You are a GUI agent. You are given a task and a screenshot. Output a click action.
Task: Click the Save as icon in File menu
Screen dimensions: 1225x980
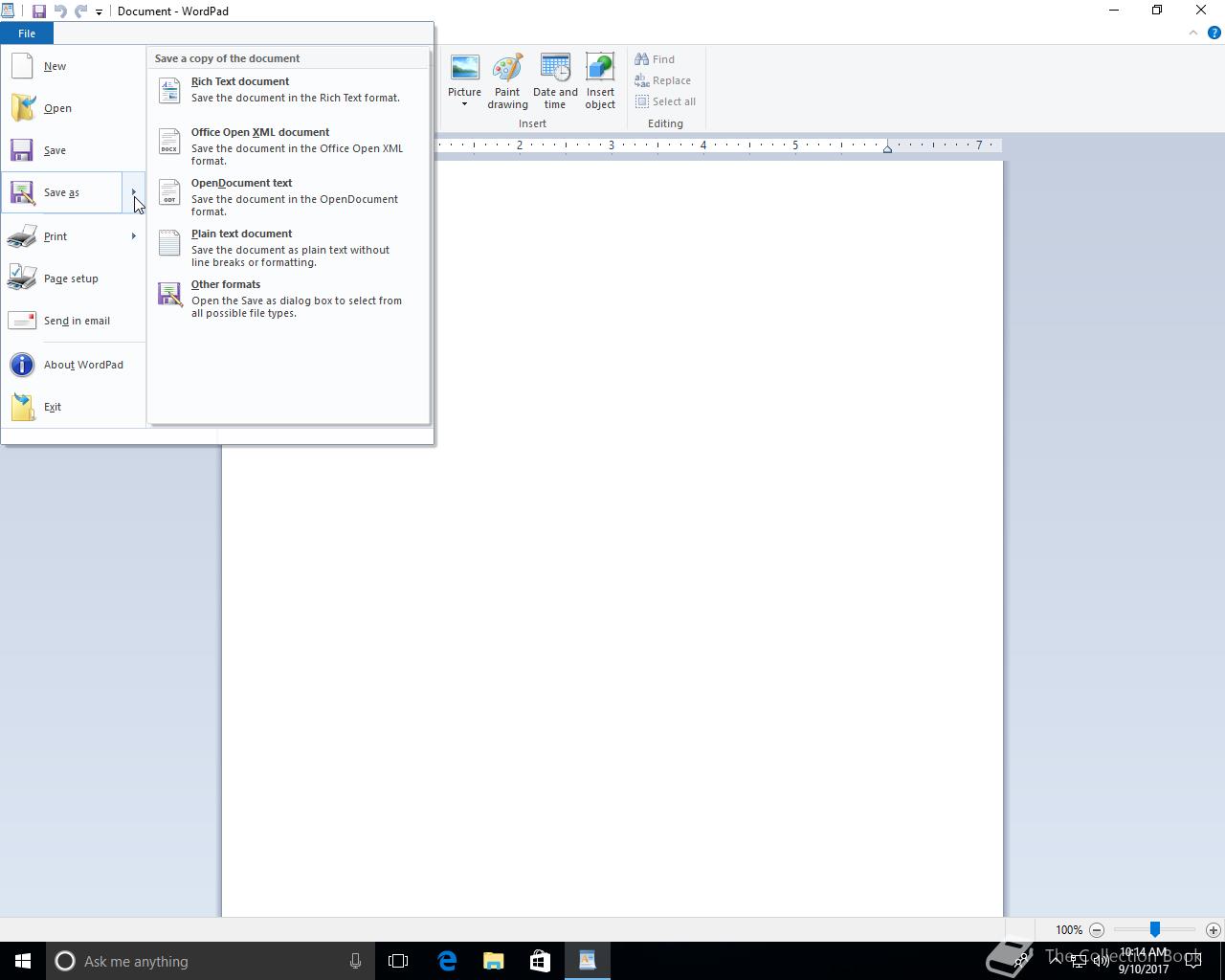pos(22,192)
